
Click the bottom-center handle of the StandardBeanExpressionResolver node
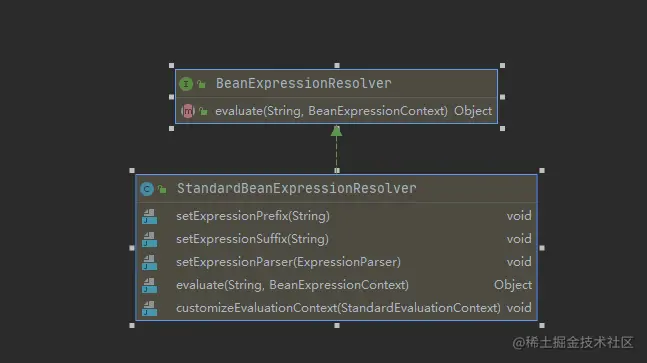pyautogui.click(x=337, y=325)
